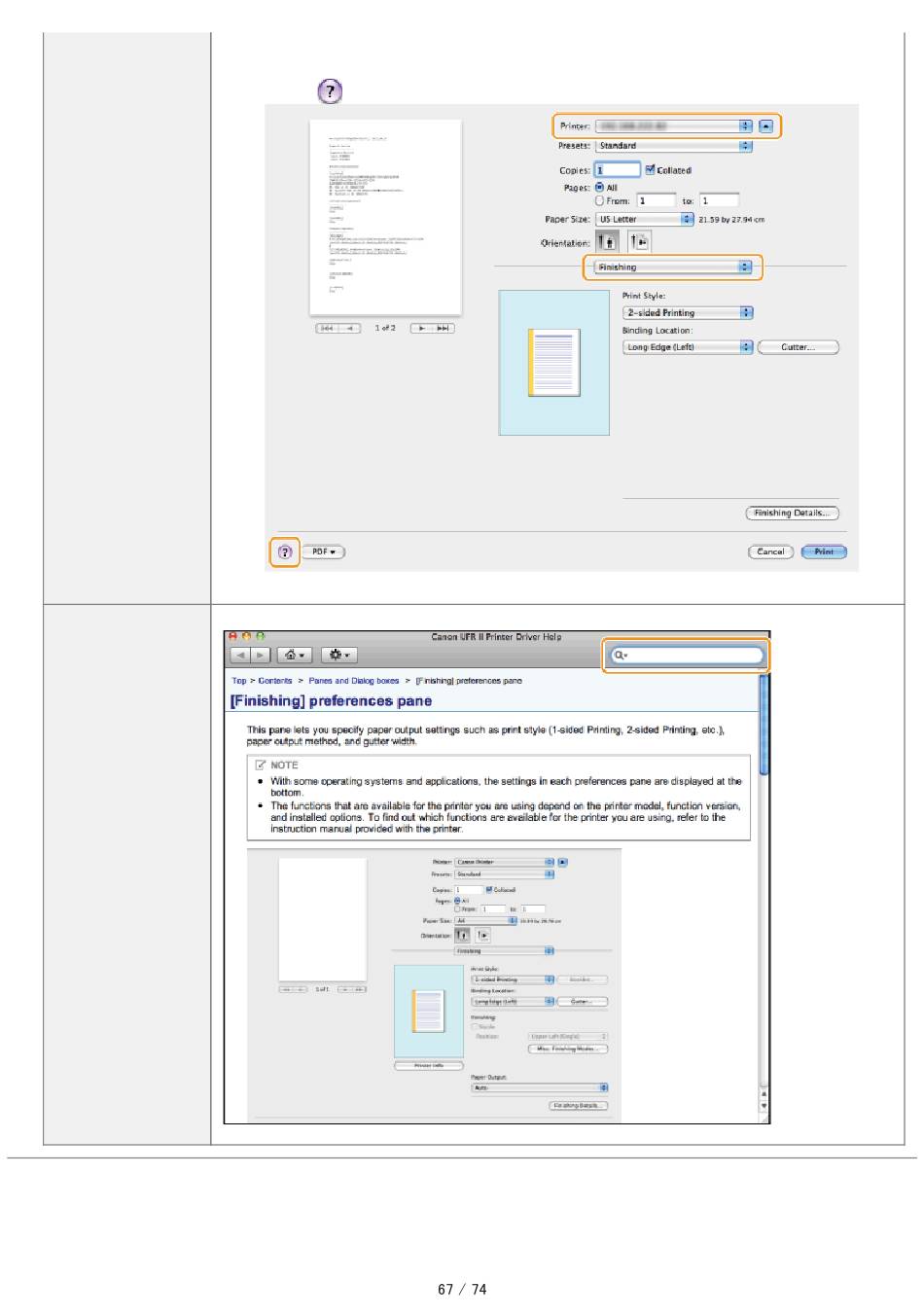The width and height of the screenshot is (924, 1316).
Task: Click the back arrow in help viewer
Action: (x=240, y=656)
